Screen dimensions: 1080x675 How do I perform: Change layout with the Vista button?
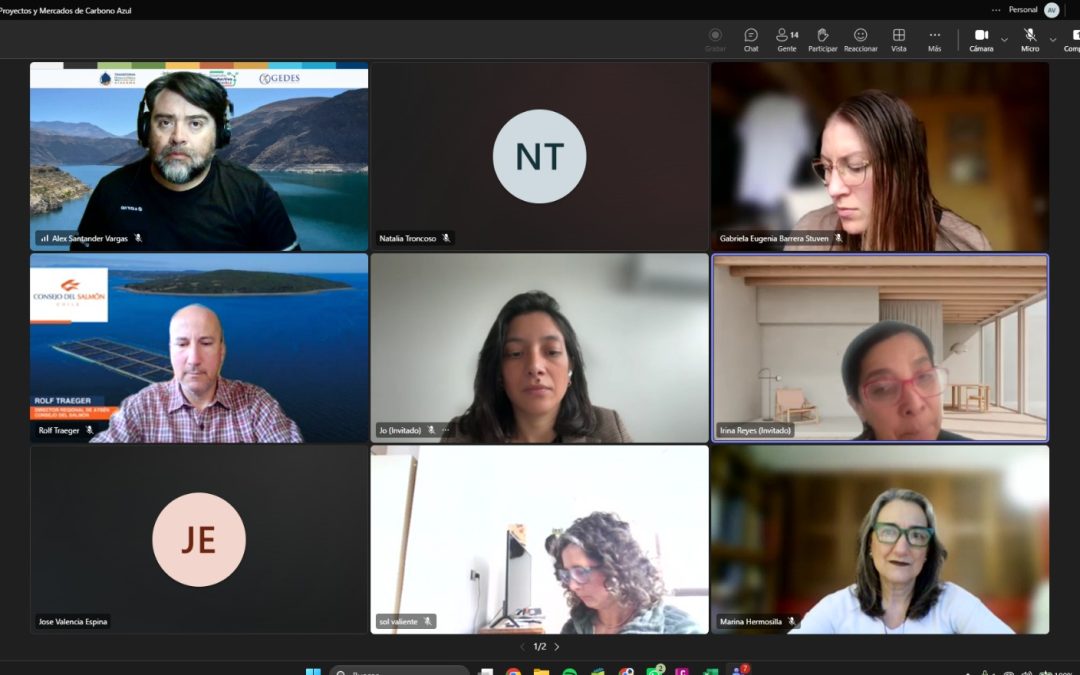click(899, 39)
